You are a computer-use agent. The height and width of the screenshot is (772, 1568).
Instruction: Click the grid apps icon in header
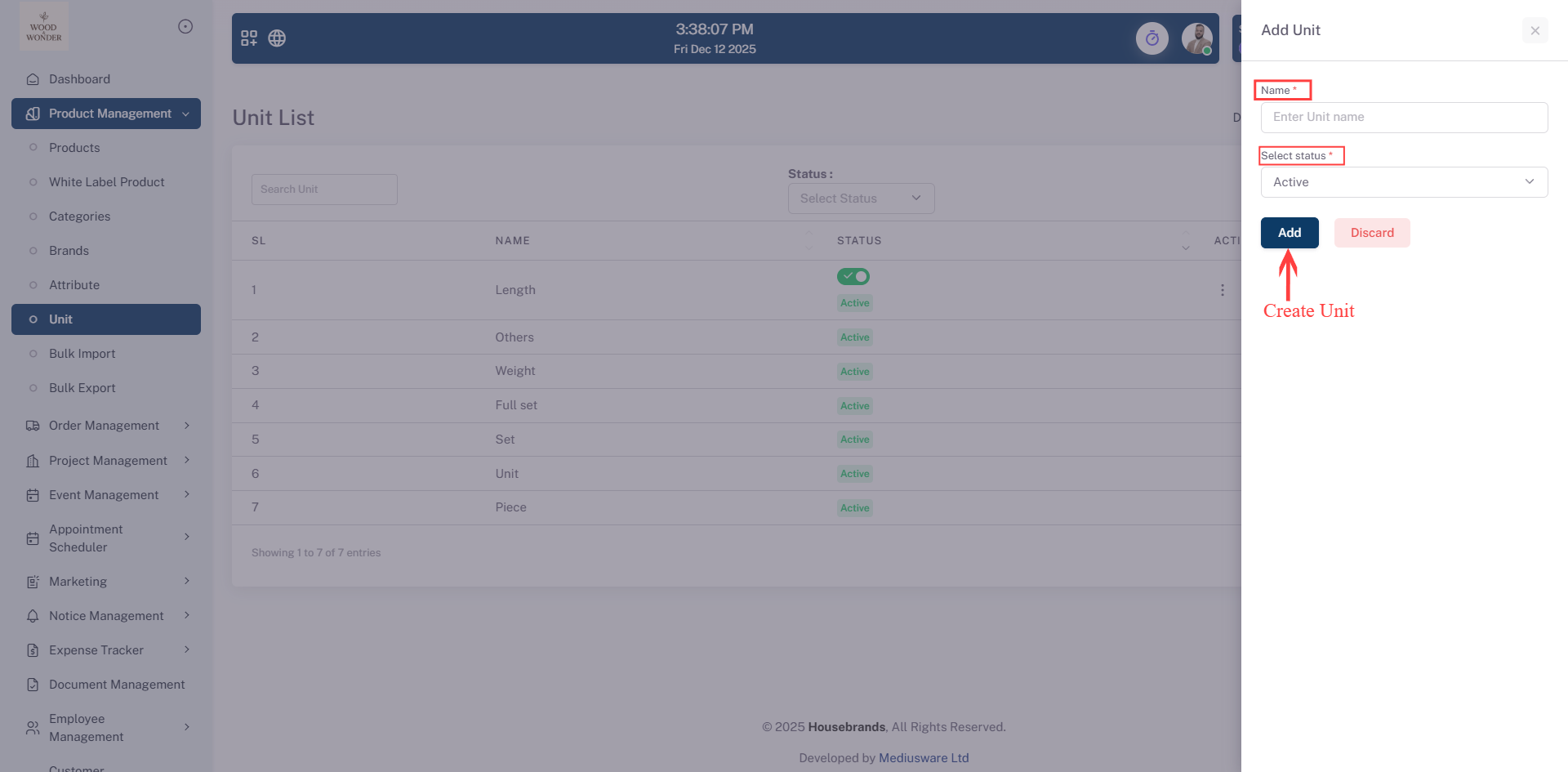pos(249,38)
